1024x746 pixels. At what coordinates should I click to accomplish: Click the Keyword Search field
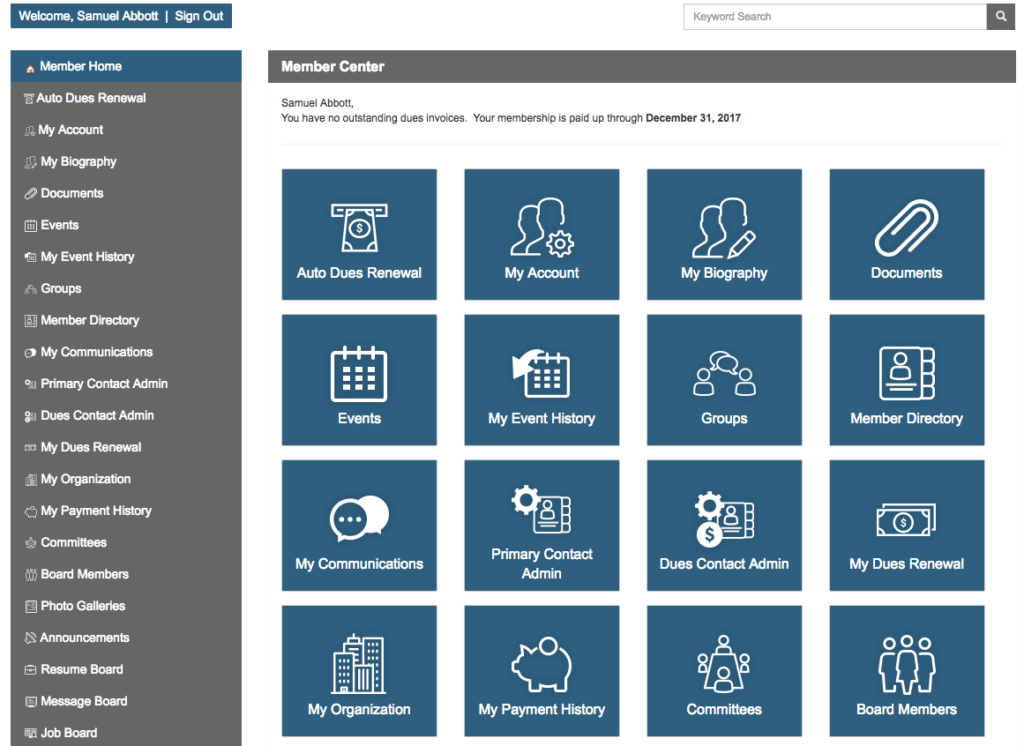[x=830, y=17]
